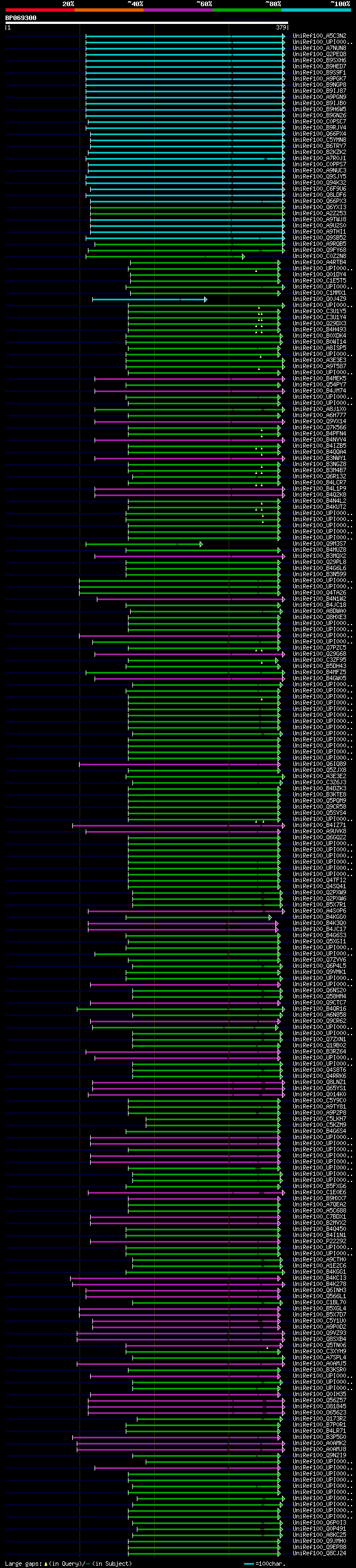
Task: Select the UniRef100_B9IJ87 label
Action: tap(319, 91)
